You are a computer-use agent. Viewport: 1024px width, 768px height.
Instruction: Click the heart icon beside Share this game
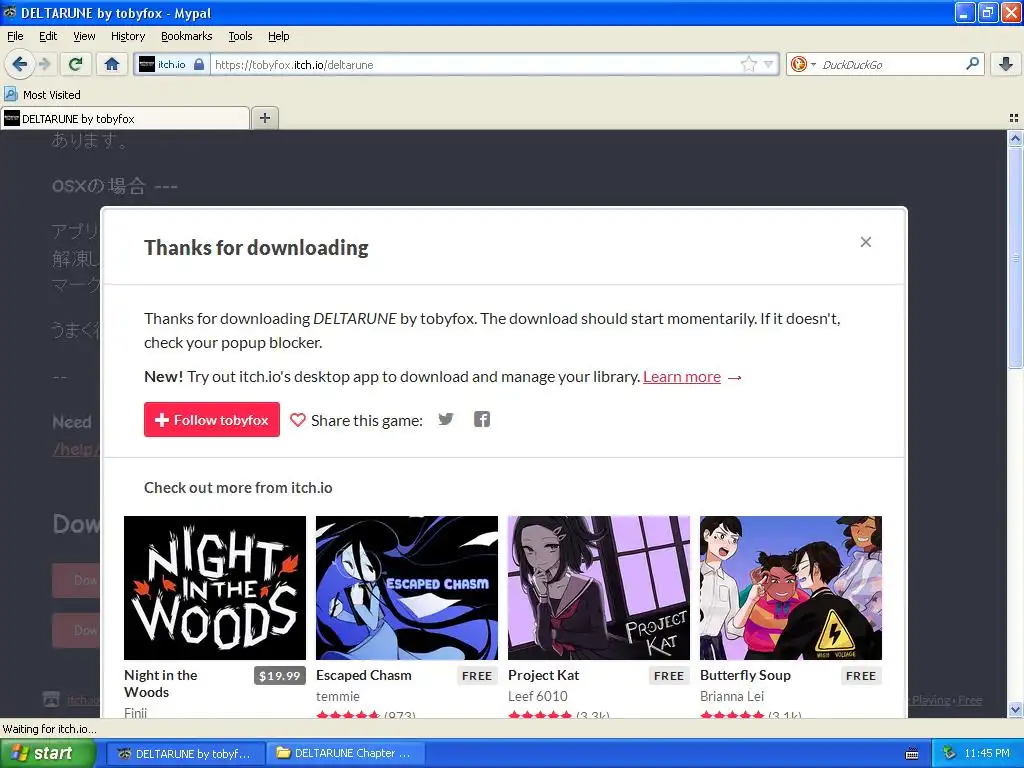[297, 420]
